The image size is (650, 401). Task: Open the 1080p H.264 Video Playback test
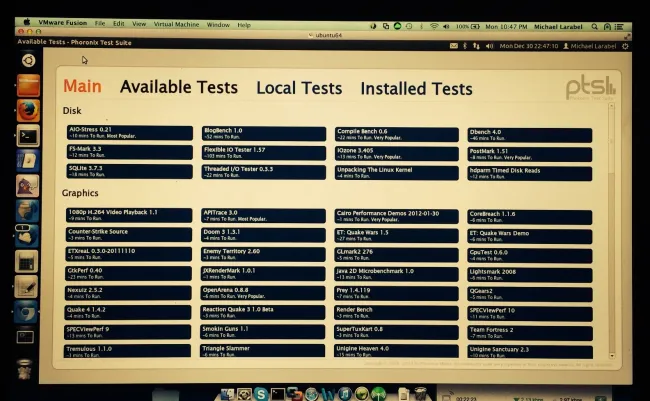point(129,215)
